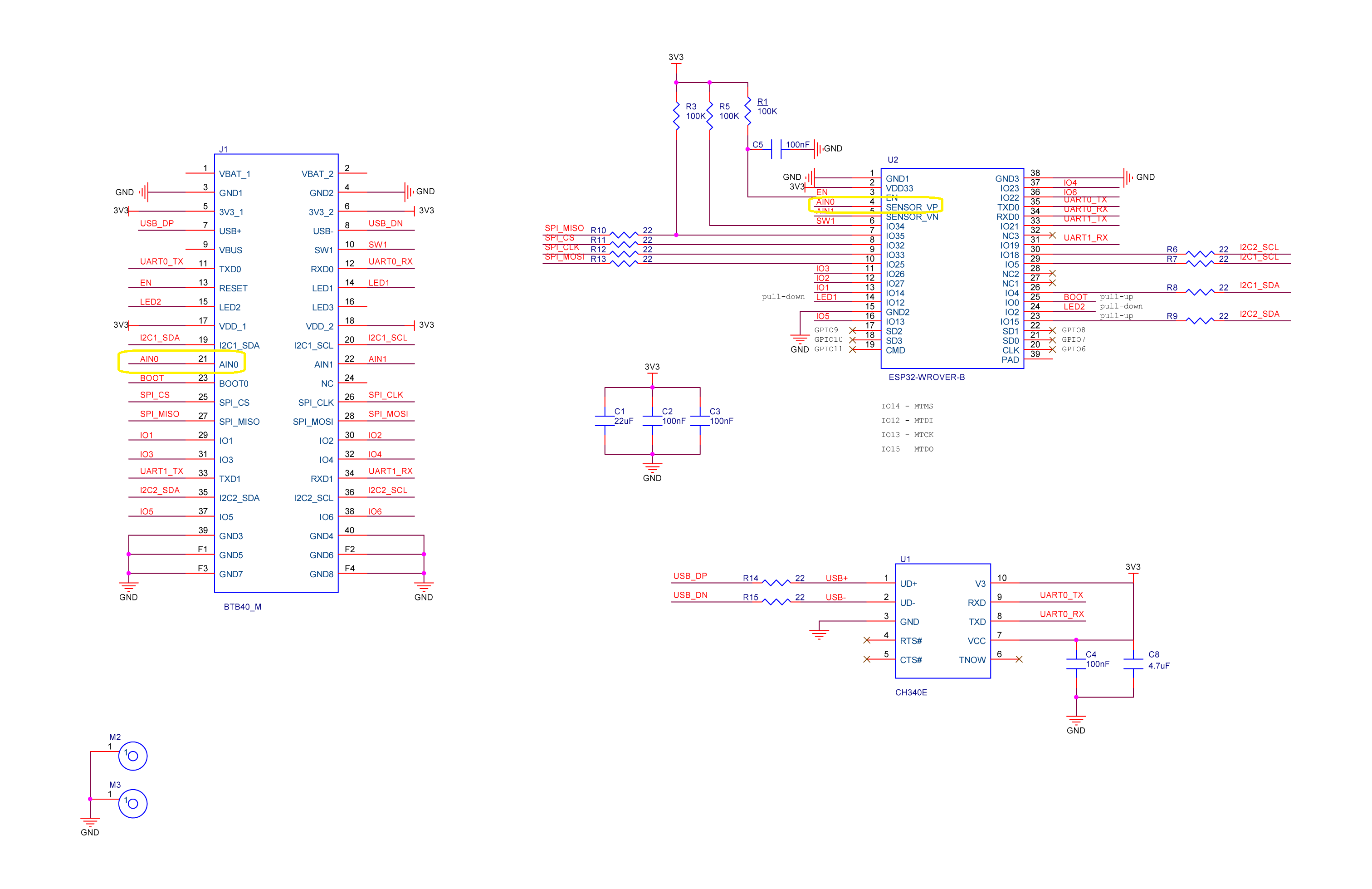This screenshot has height=889, width=1372.
Task: Click the IO14 - MTMS note text
Action: (x=907, y=406)
